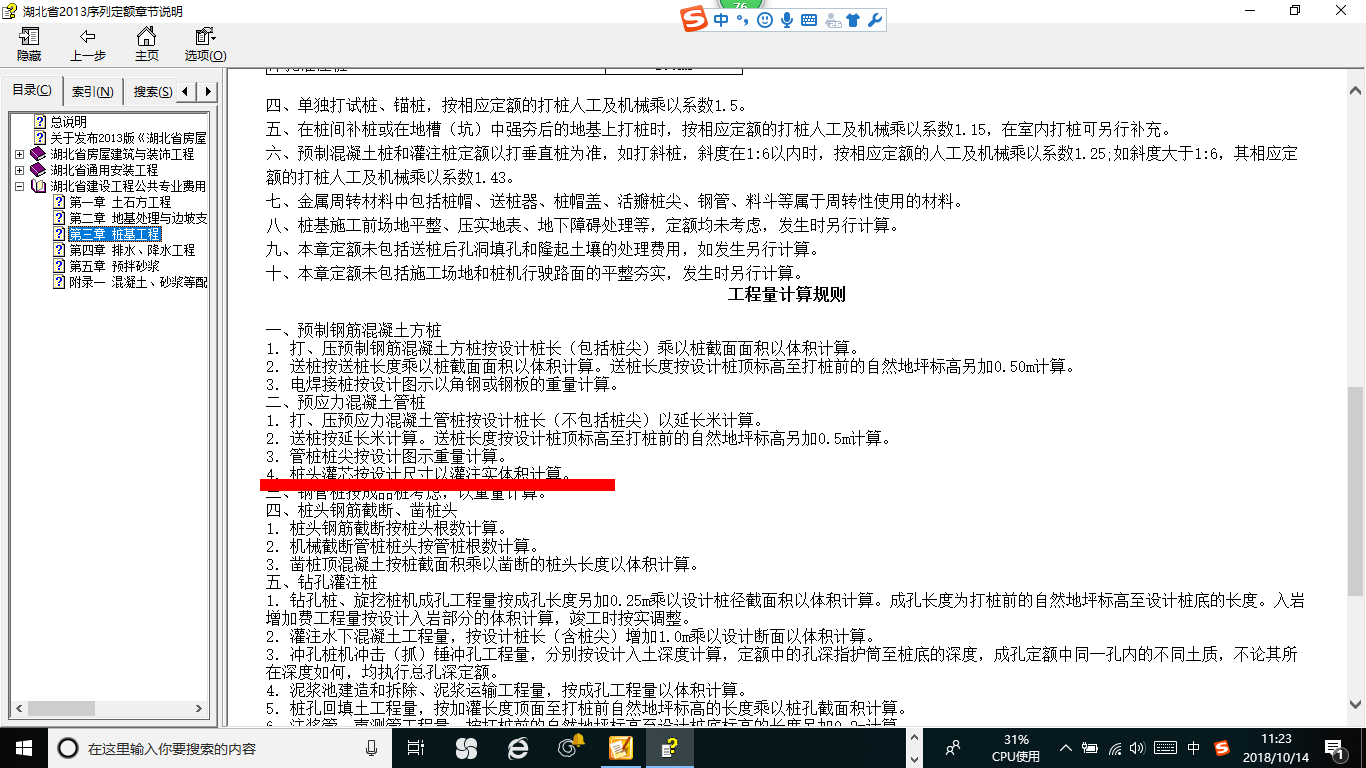Click the taskbar search box 在这里输入你要搜索的内容
1366x768 pixels.
pos(220,748)
